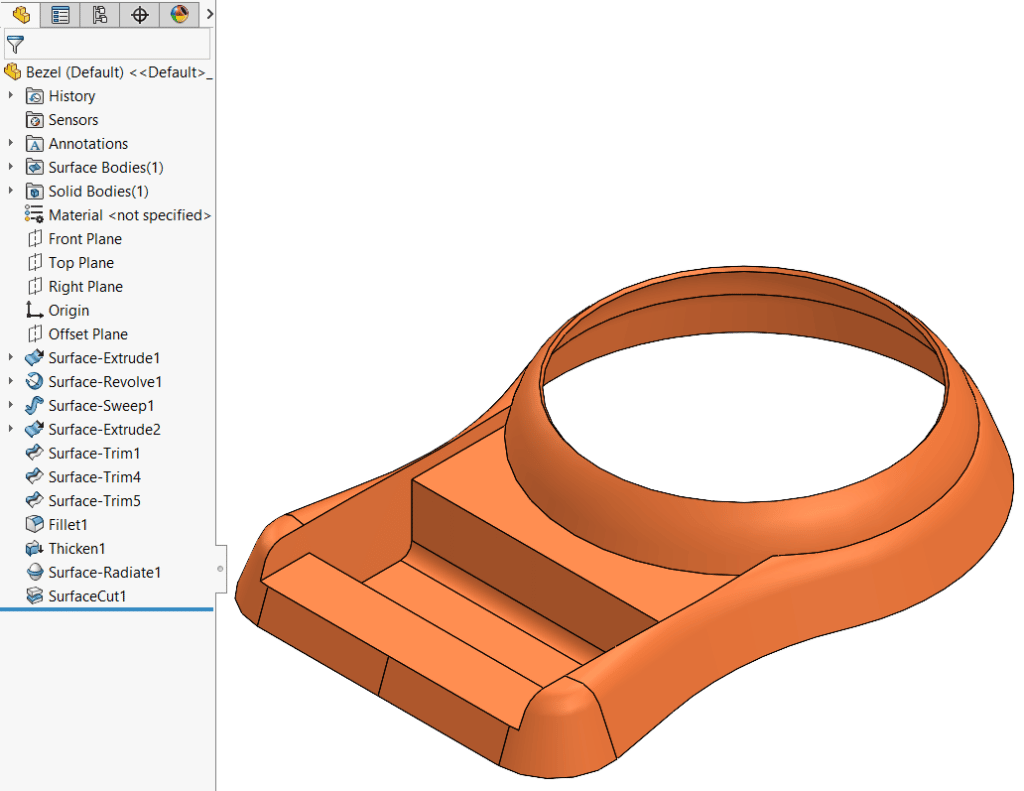
Task: Open the PropertyManager tab
Action: (59, 15)
